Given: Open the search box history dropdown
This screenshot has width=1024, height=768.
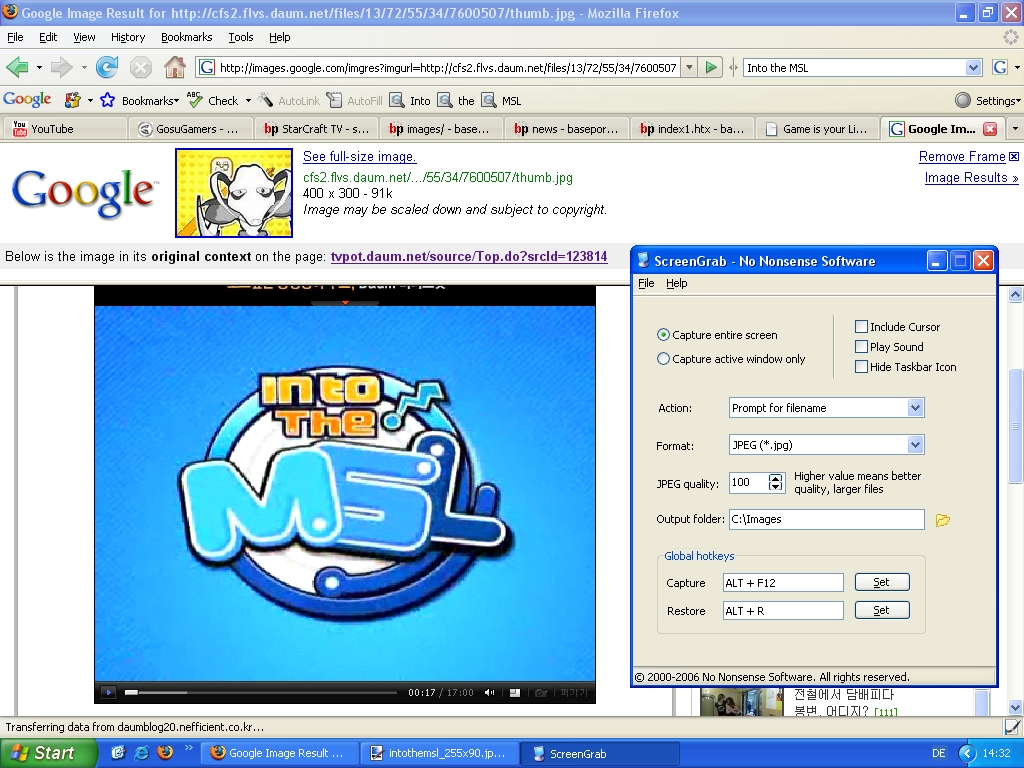Looking at the screenshot, I should (x=973, y=67).
